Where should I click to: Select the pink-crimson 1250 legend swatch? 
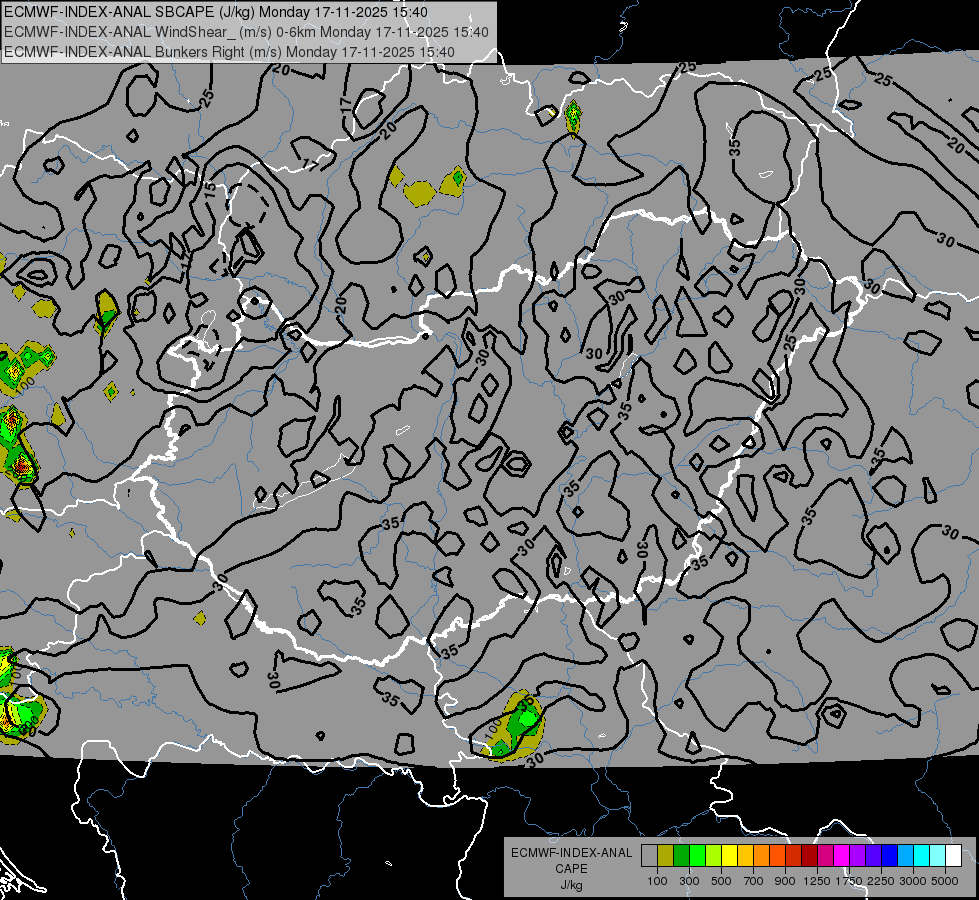click(x=825, y=856)
